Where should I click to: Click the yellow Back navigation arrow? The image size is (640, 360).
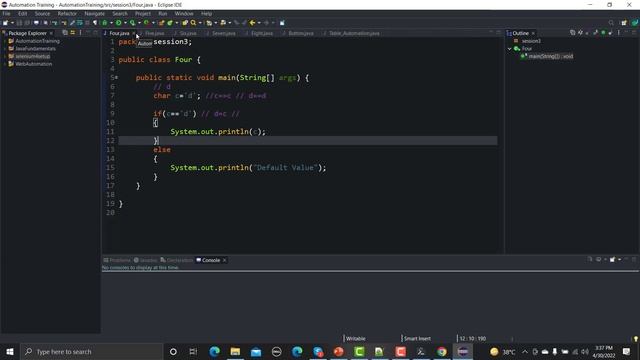pyautogui.click(x=252, y=23)
